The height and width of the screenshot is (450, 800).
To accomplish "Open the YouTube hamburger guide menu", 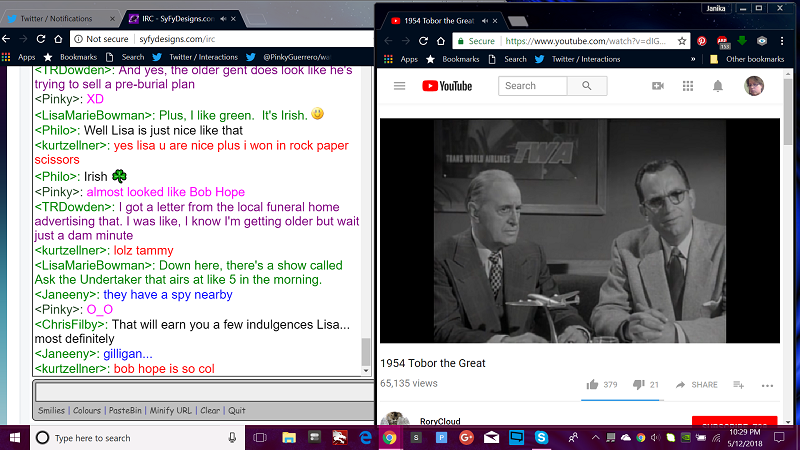I will pos(399,86).
